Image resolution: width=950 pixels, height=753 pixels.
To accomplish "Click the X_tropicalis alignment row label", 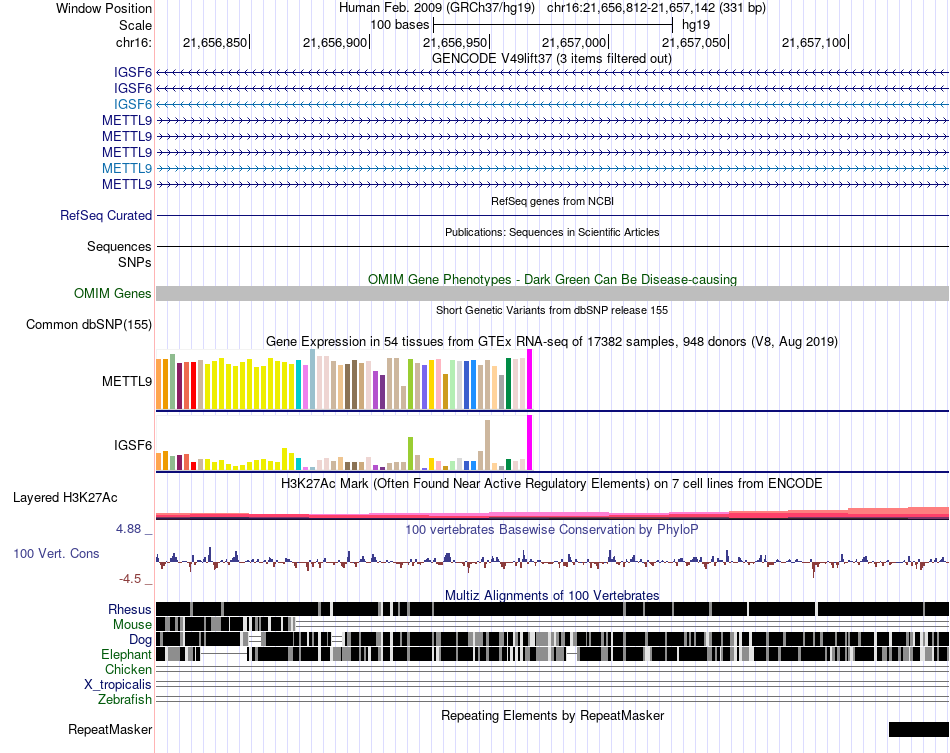I will 118,685.
